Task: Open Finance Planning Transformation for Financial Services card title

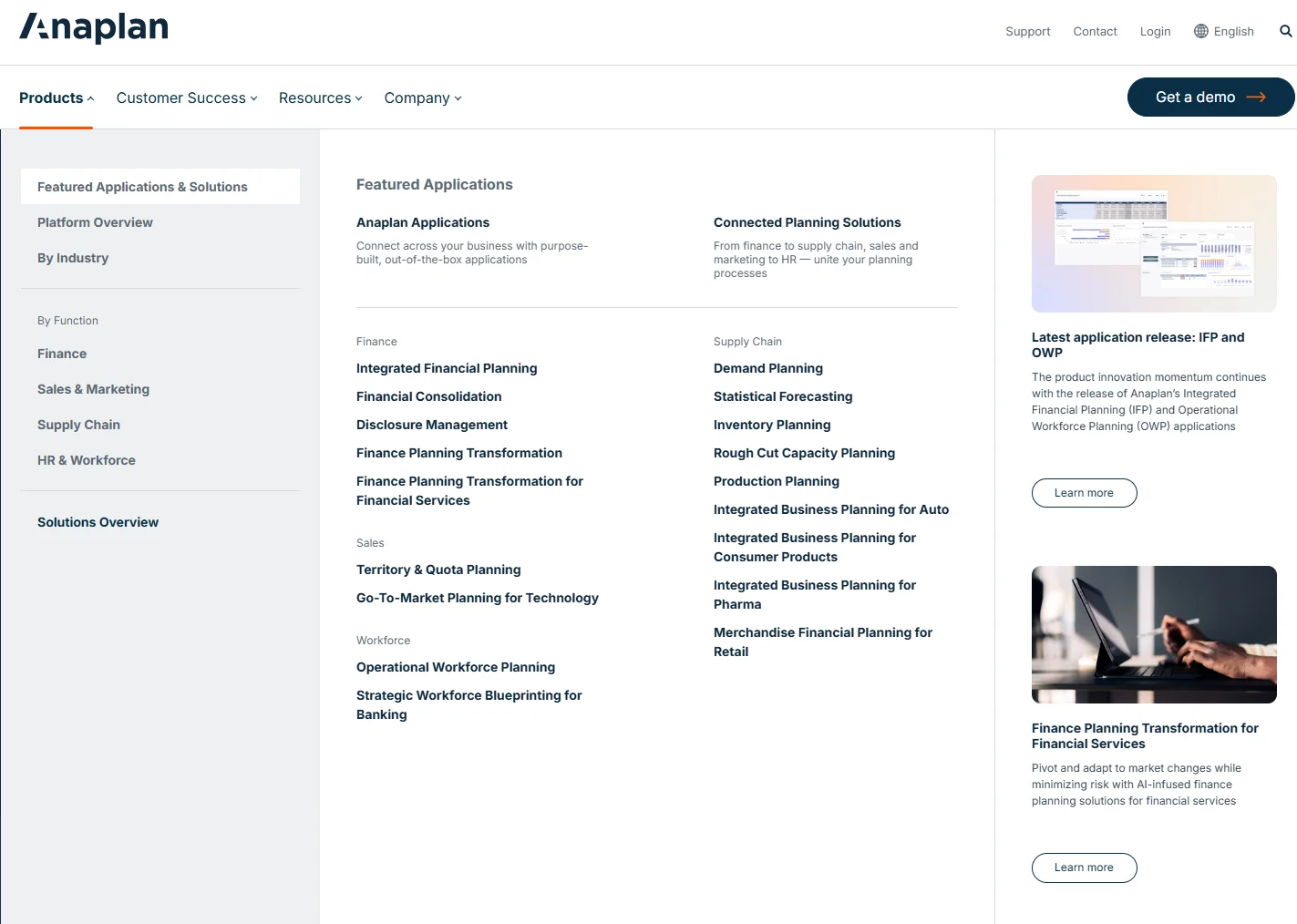Action: 1145,735
